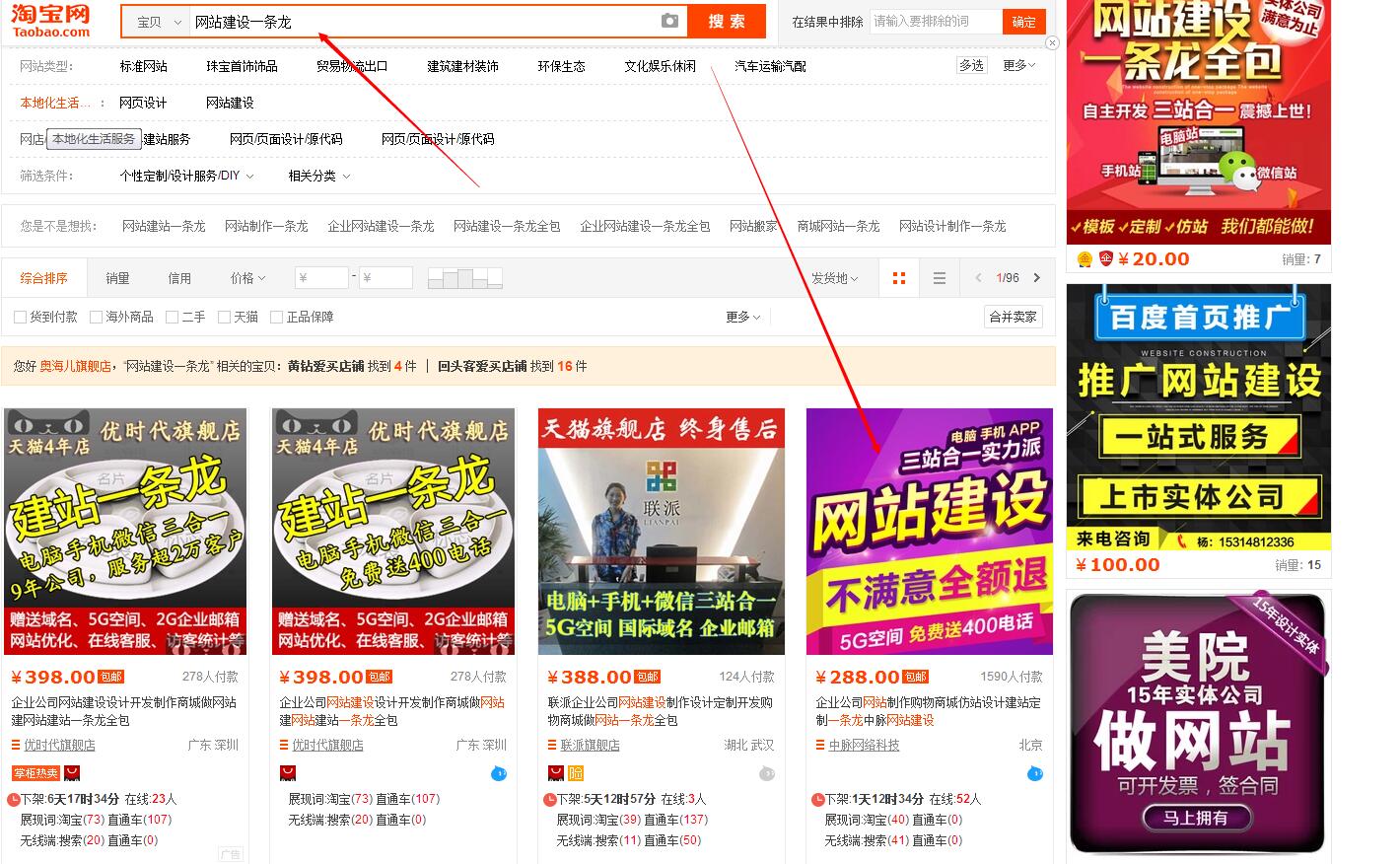Viewport: 1400px width, 864px height.
Task: Click grey Wangwang icon for 联派旗舰店
Action: [x=766, y=773]
